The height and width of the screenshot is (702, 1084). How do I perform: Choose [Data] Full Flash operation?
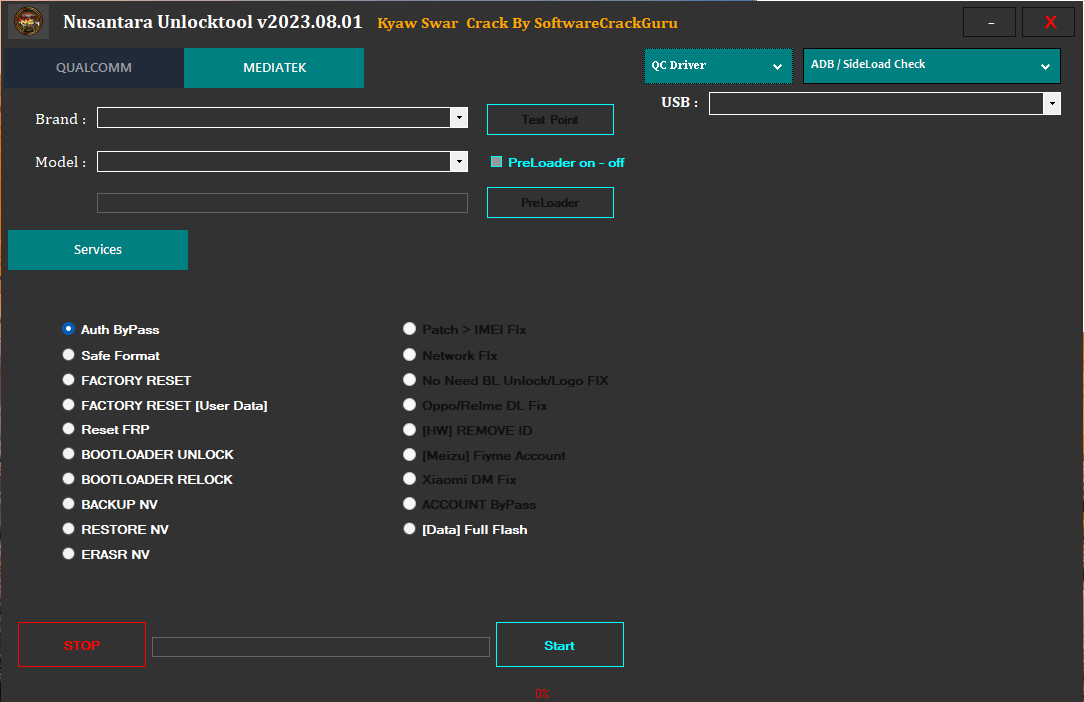(x=409, y=528)
